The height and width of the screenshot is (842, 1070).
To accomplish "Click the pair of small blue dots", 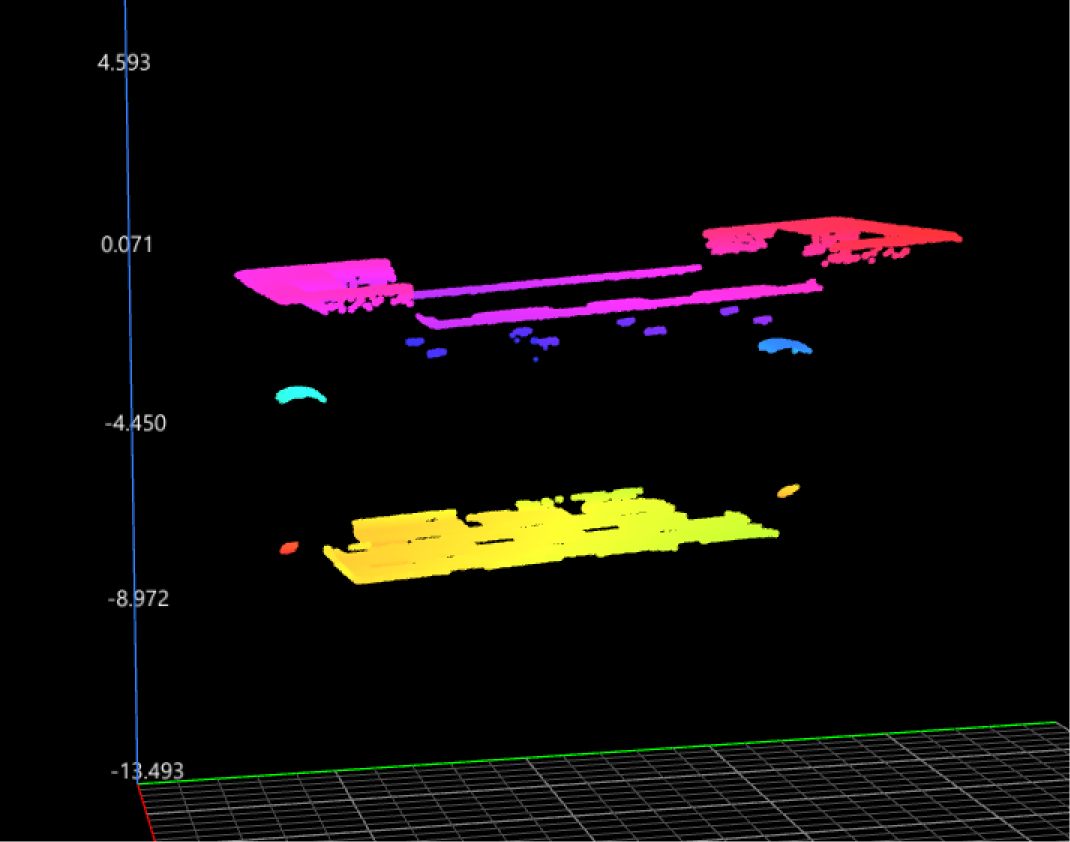I will click(x=426, y=347).
